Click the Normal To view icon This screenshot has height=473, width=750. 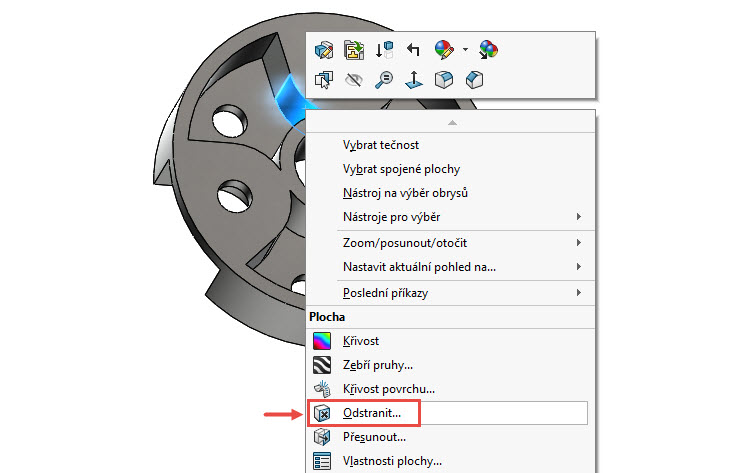pyautogui.click(x=414, y=80)
